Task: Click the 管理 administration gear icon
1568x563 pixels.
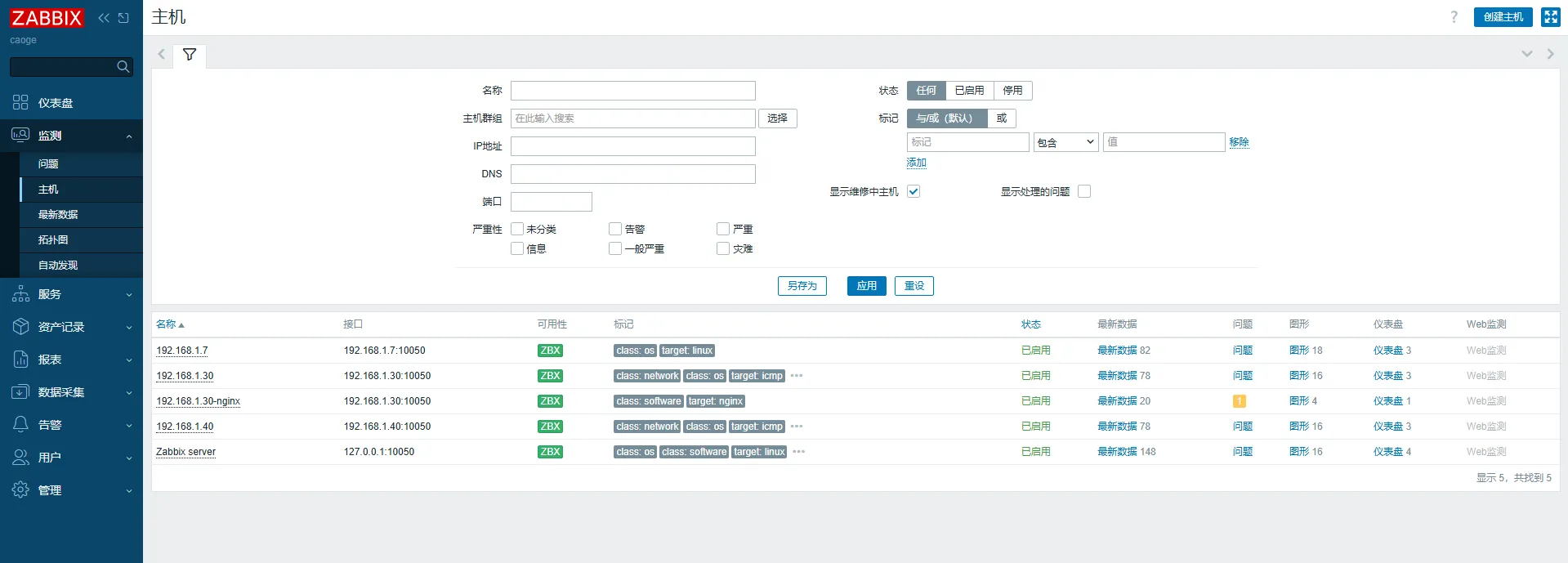Action: 20,490
